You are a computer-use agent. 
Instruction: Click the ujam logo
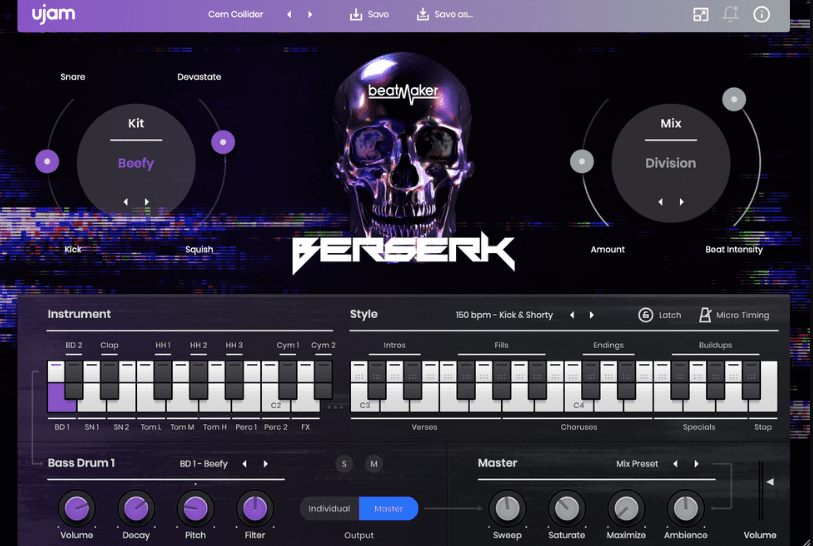point(53,14)
